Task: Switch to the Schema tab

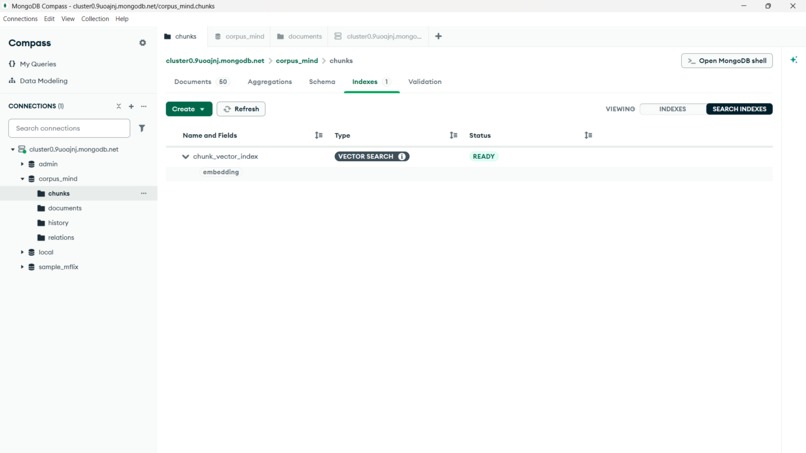Action: 322,82
